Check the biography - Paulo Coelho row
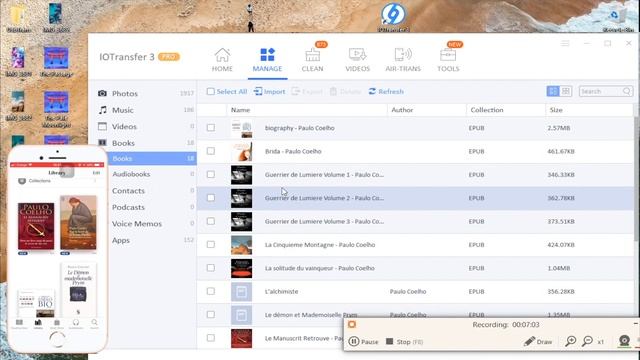The height and width of the screenshot is (360, 640). pos(211,128)
